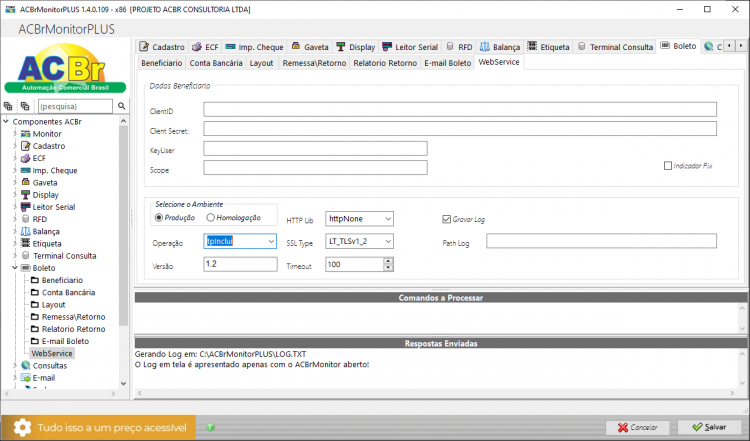Click the Monitor icon in the tree
Screen dimensions: 750x441
[25, 134]
